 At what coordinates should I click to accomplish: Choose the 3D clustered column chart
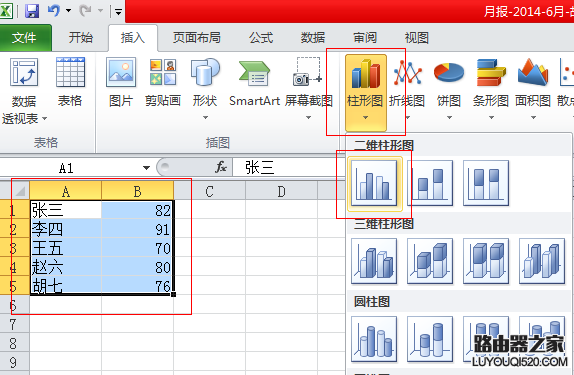click(x=374, y=261)
